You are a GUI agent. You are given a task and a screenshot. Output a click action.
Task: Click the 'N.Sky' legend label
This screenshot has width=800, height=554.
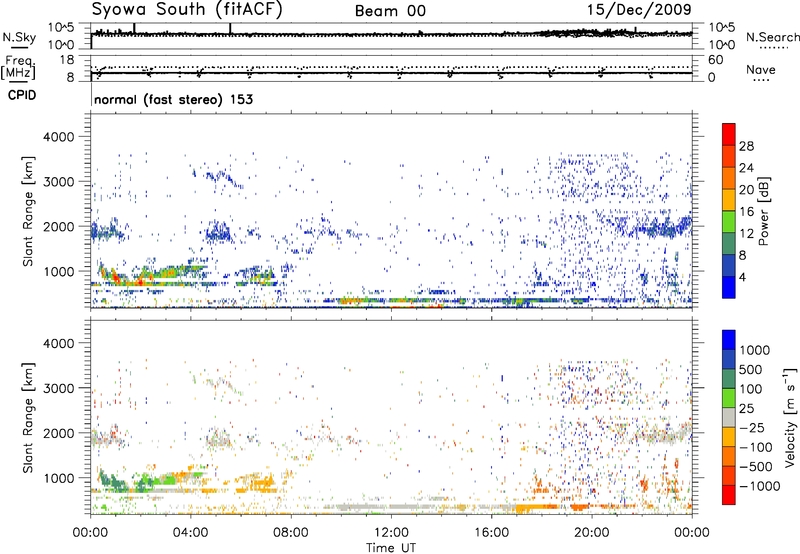point(19,37)
